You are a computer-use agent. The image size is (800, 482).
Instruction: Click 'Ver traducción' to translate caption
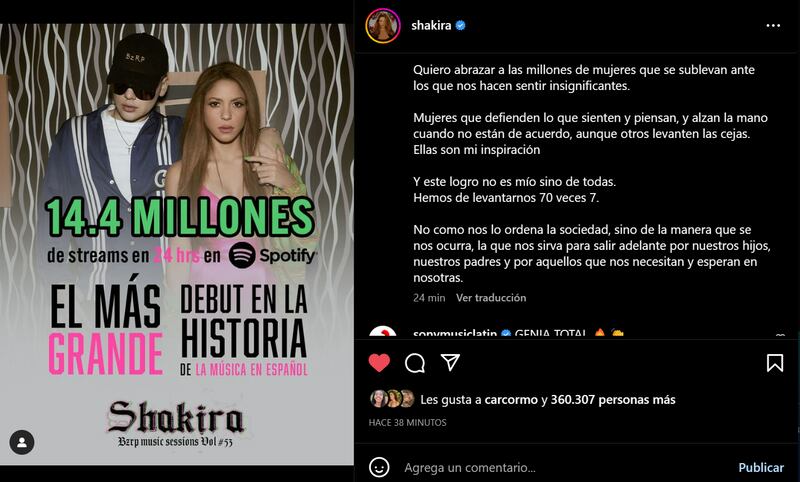[x=491, y=298]
